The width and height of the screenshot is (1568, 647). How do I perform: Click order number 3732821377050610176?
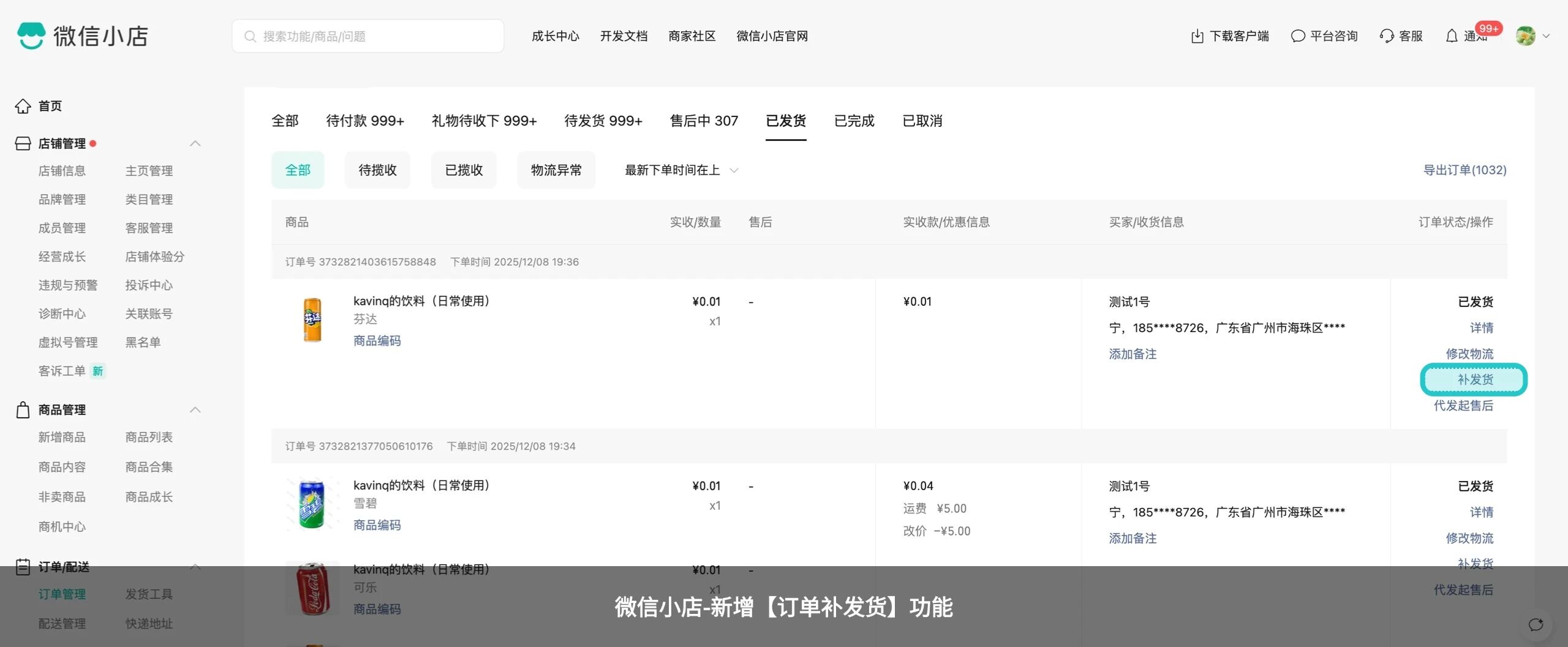pos(375,447)
